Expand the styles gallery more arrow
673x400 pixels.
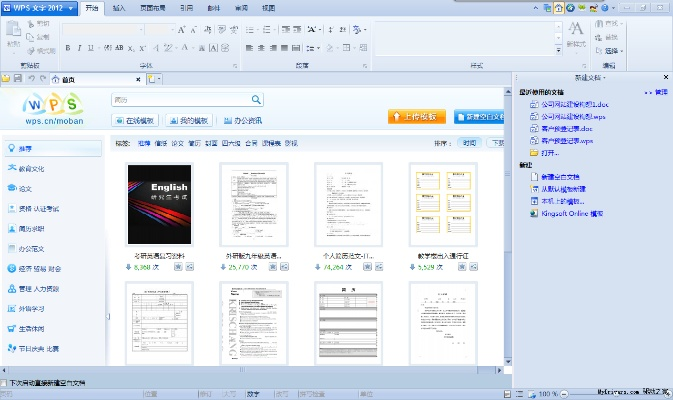pos(558,51)
